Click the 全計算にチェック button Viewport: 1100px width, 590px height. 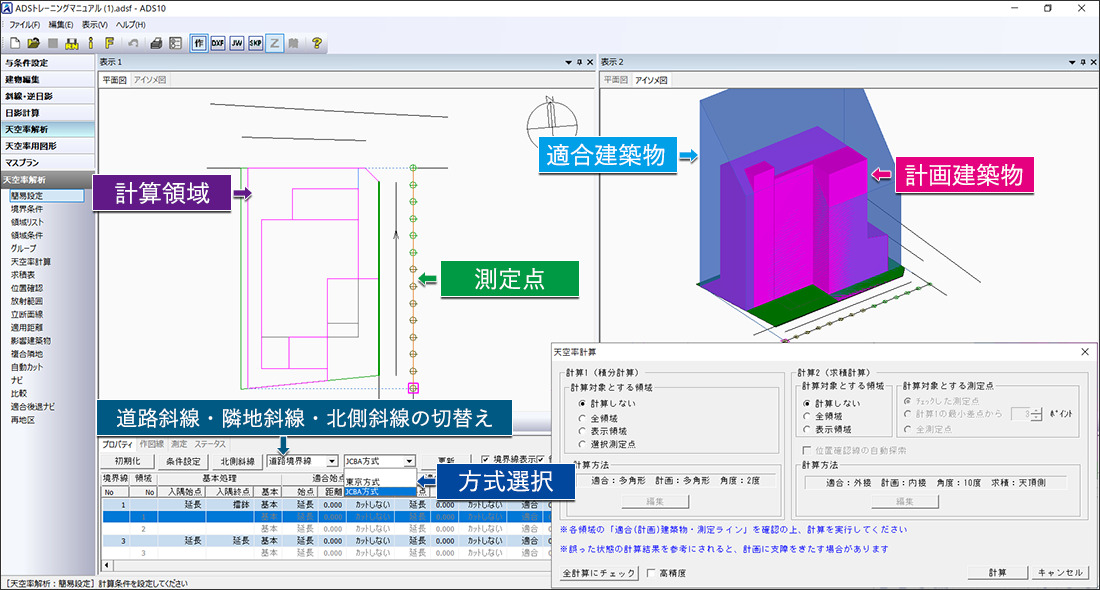click(598, 573)
